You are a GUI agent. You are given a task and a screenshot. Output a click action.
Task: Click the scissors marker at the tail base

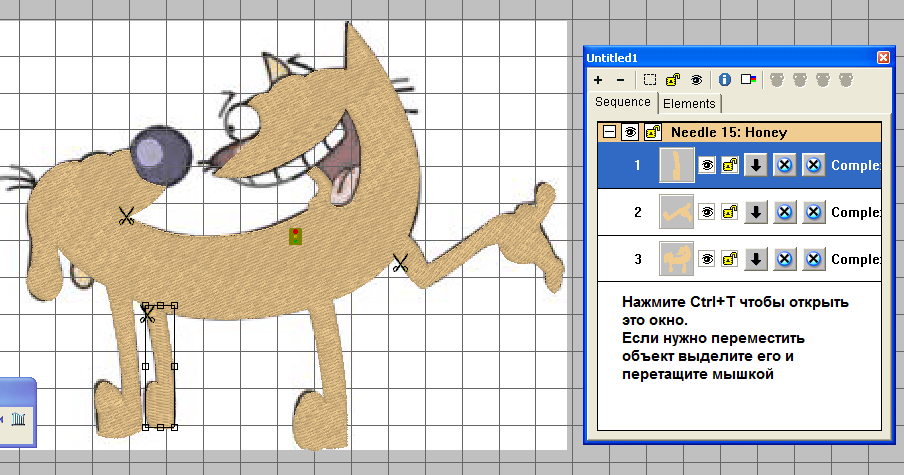(x=400, y=263)
